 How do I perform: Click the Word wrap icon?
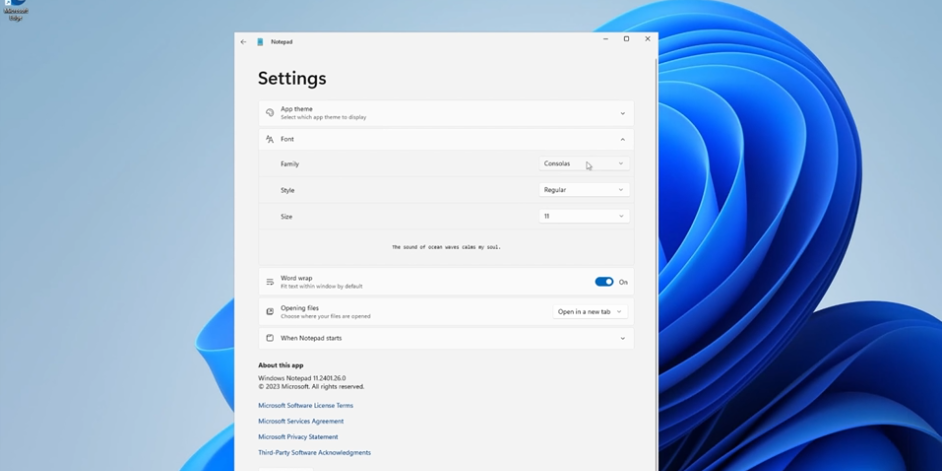(x=270, y=282)
